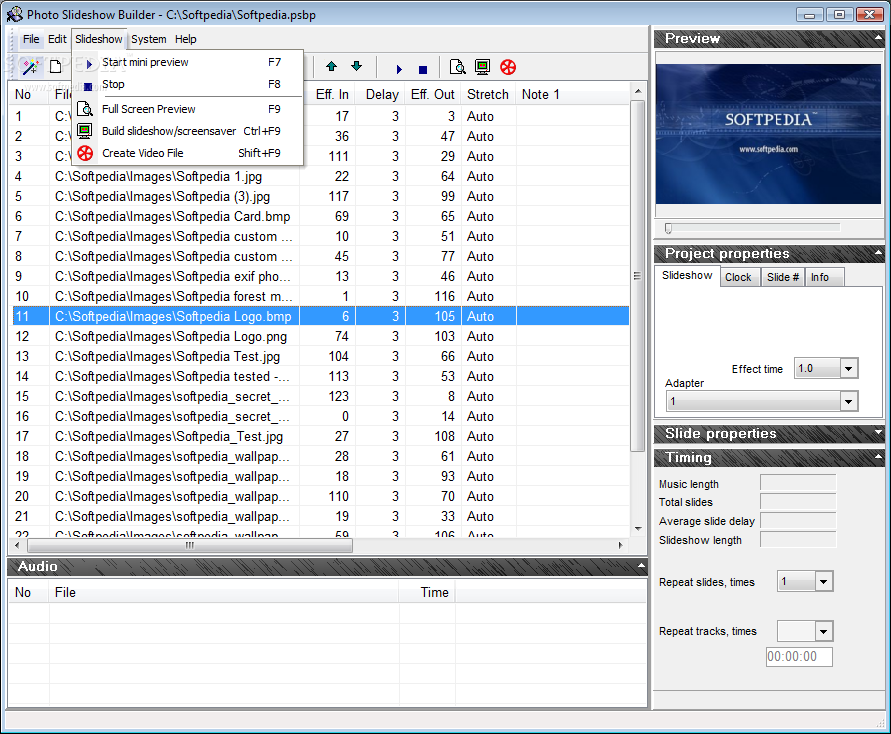Screen dimensions: 891x734
Task: Choose Create Video File menu entry
Action: pyautogui.click(x=188, y=153)
